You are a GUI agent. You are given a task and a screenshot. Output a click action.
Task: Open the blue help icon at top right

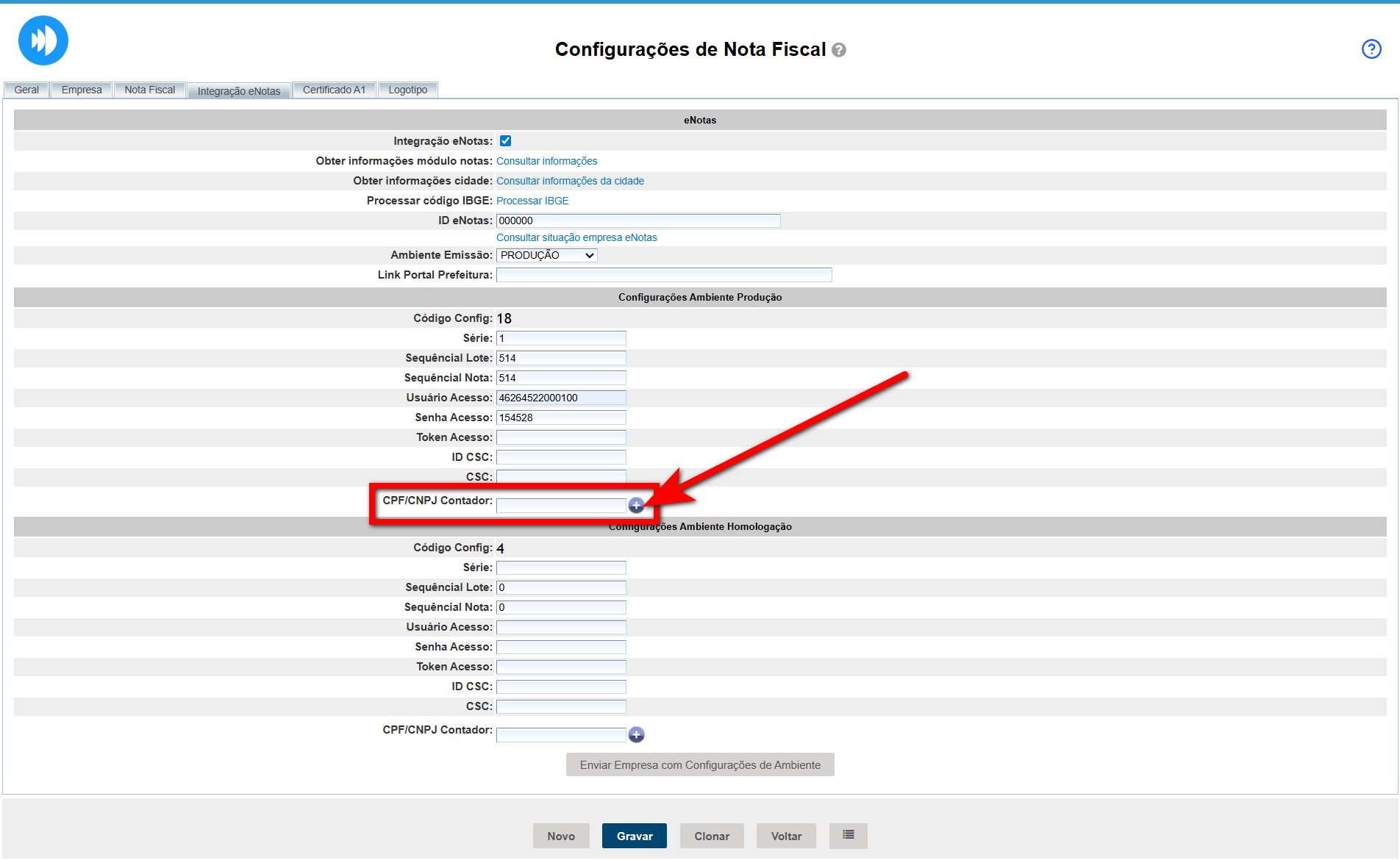(x=1371, y=49)
